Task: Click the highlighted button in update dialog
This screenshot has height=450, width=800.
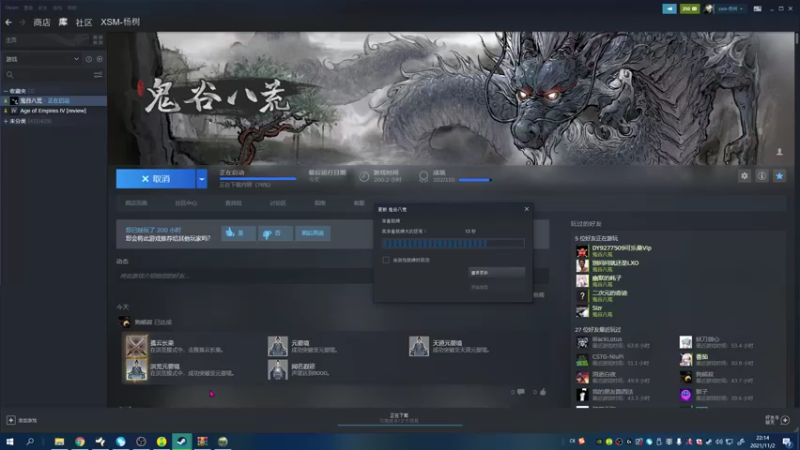Action: tap(496, 272)
